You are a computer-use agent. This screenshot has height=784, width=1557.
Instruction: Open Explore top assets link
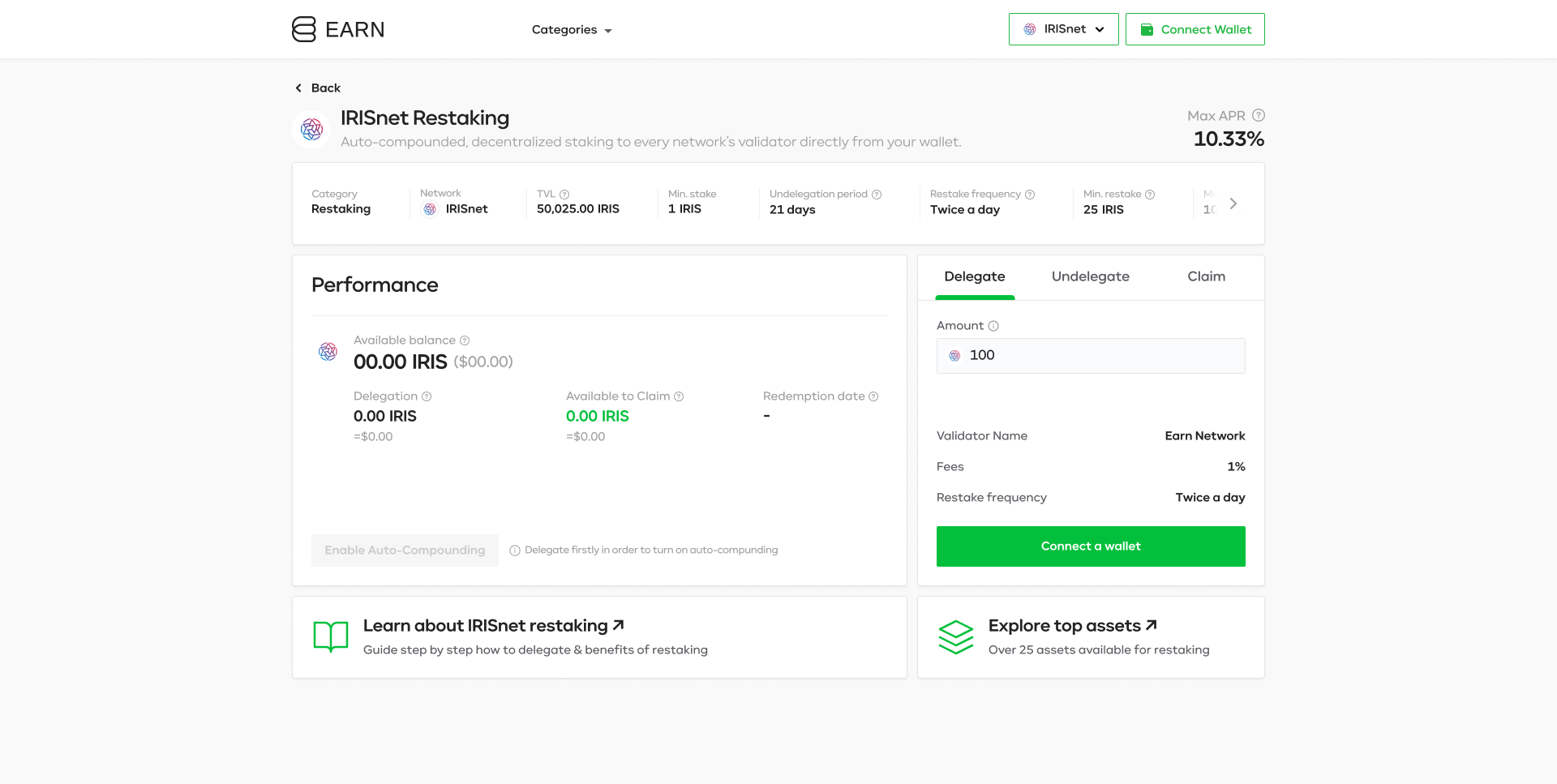[1072, 626]
